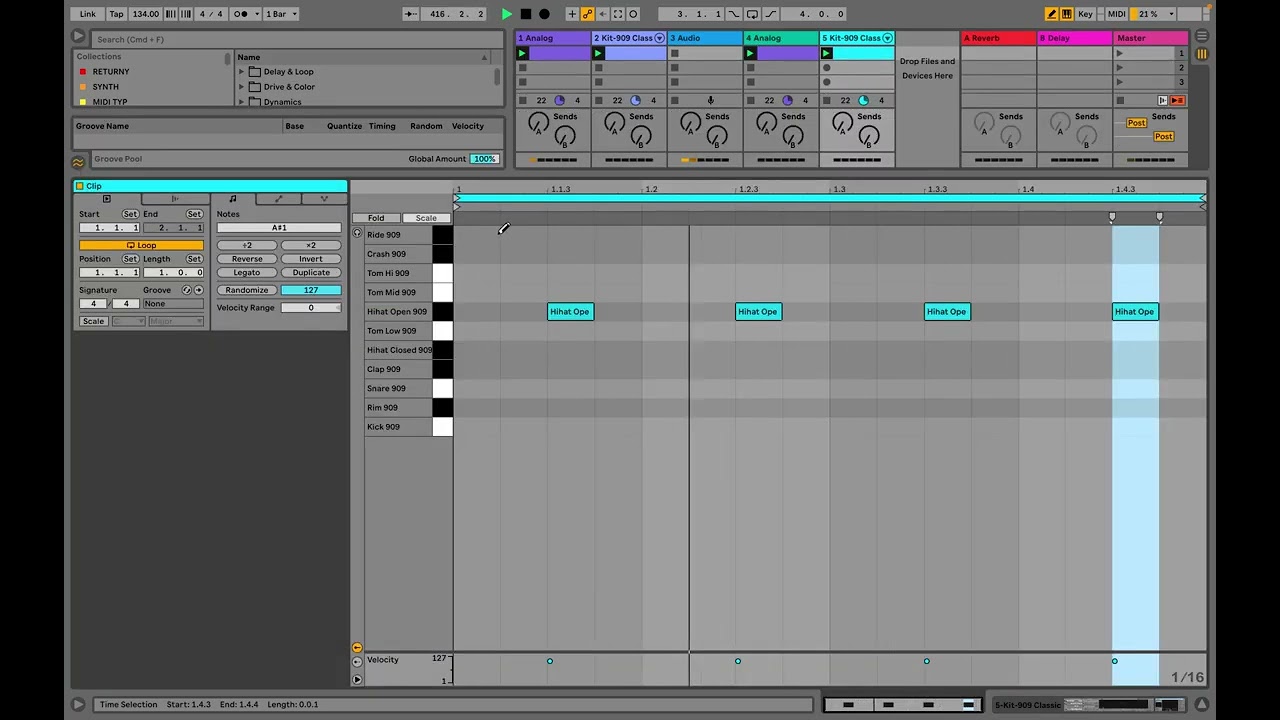
Task: Arm the round Record button
Action: click(544, 14)
